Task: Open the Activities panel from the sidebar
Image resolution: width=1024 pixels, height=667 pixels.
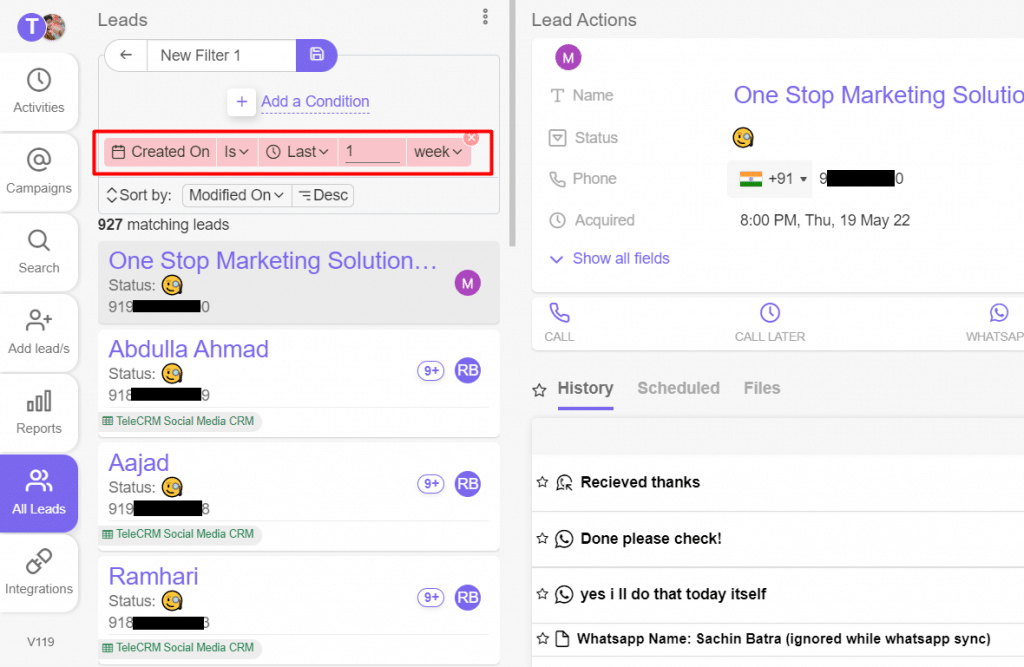Action: (x=39, y=90)
